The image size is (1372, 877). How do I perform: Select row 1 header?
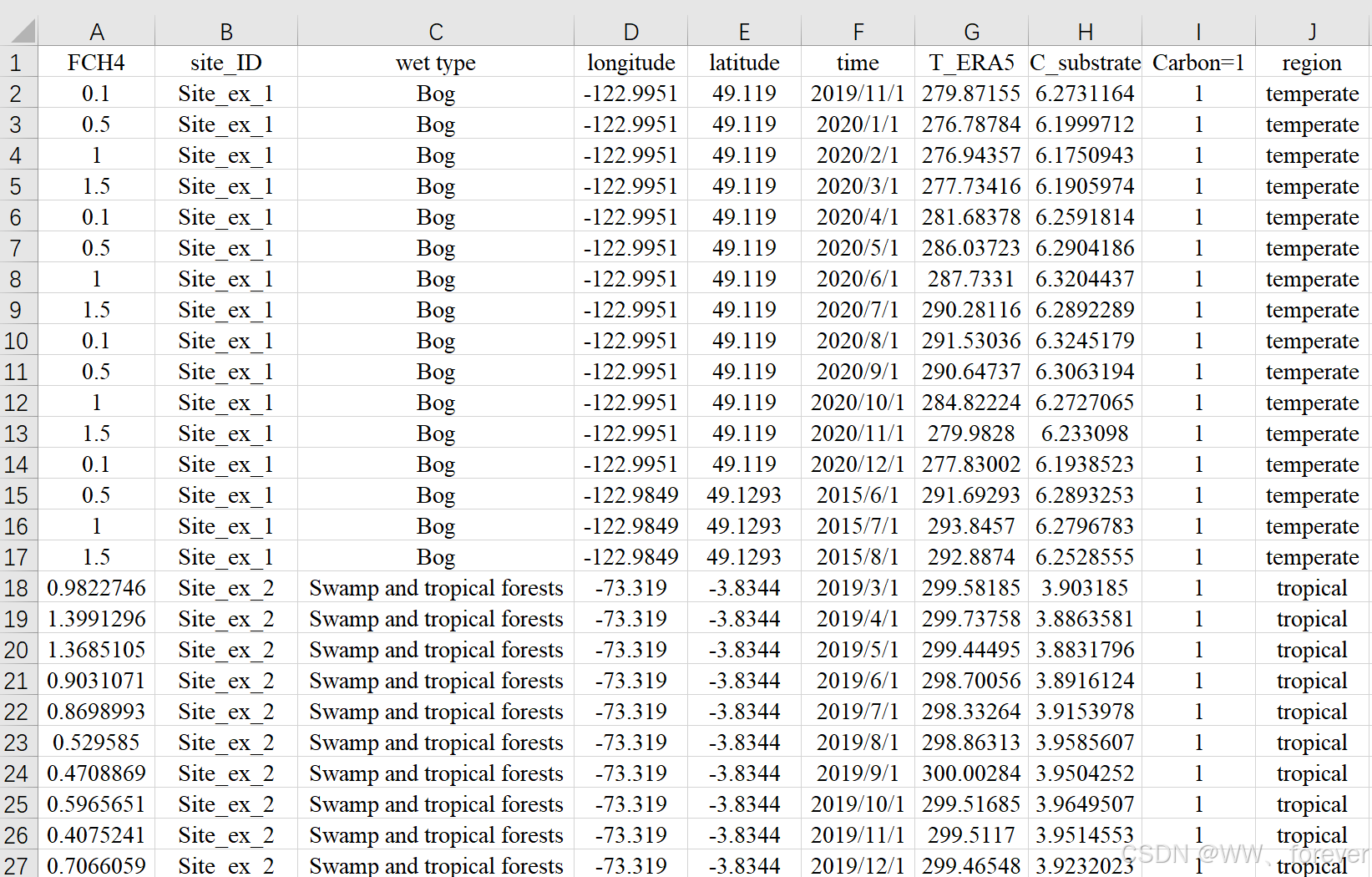pos(18,62)
